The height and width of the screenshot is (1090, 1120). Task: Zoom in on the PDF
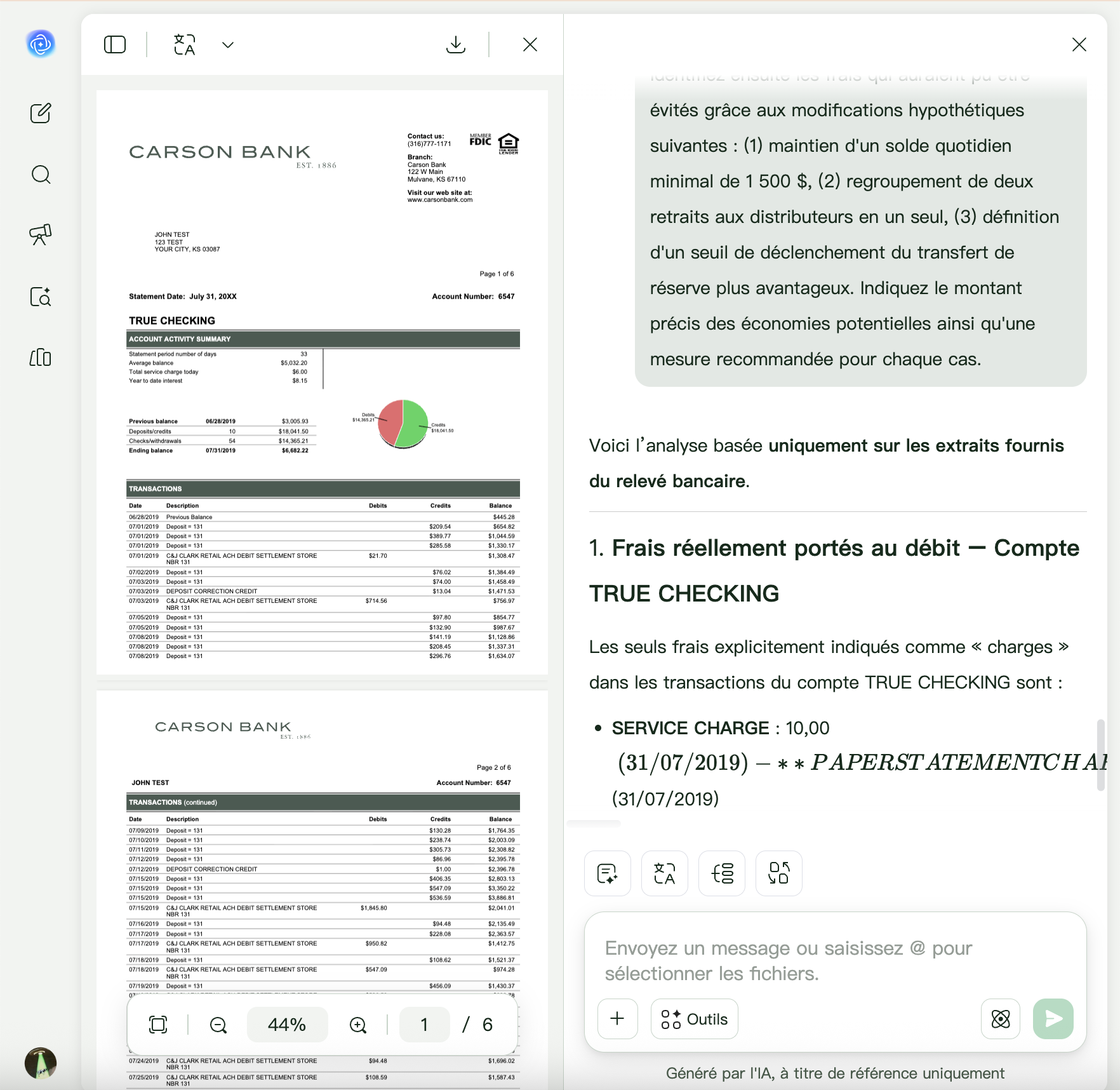358,1025
